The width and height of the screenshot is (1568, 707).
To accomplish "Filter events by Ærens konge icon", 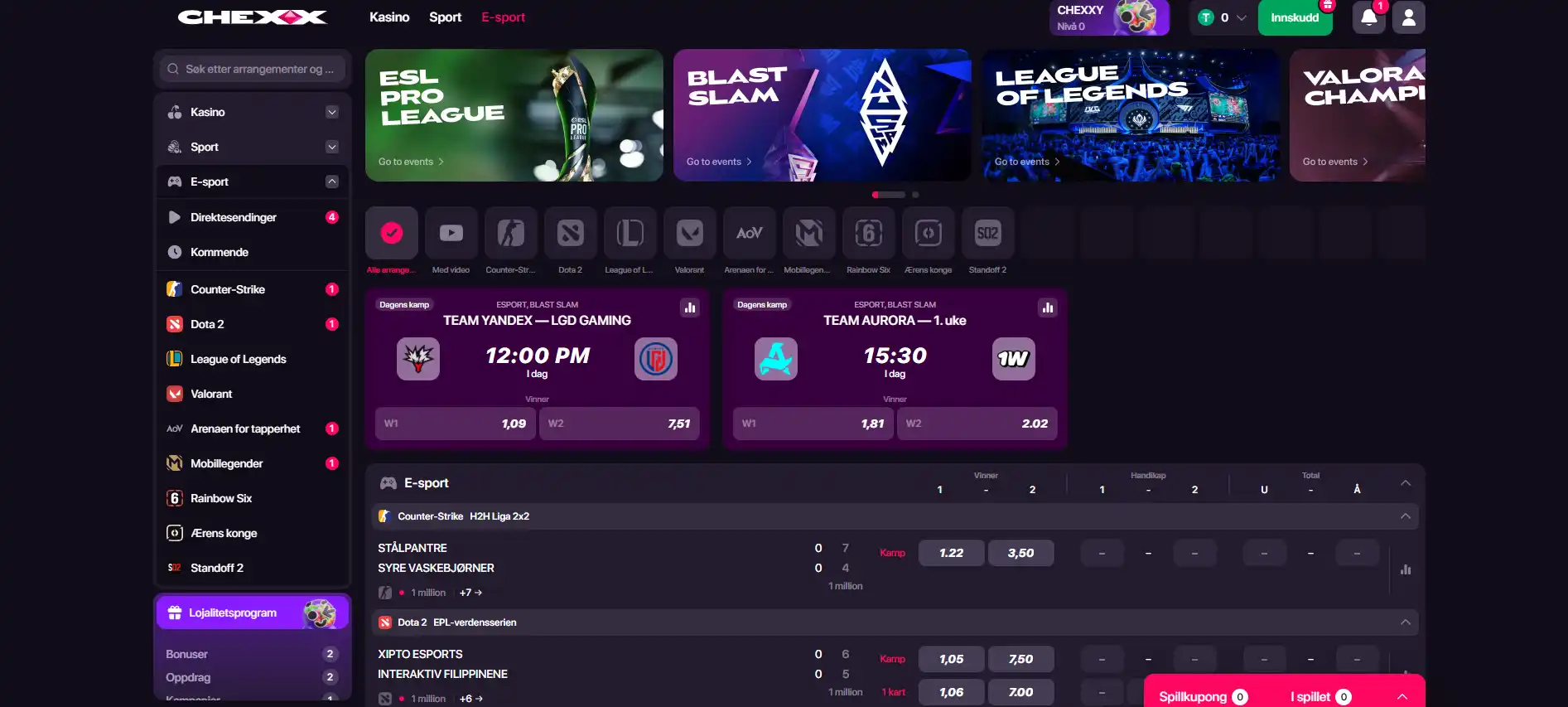I will (x=929, y=233).
